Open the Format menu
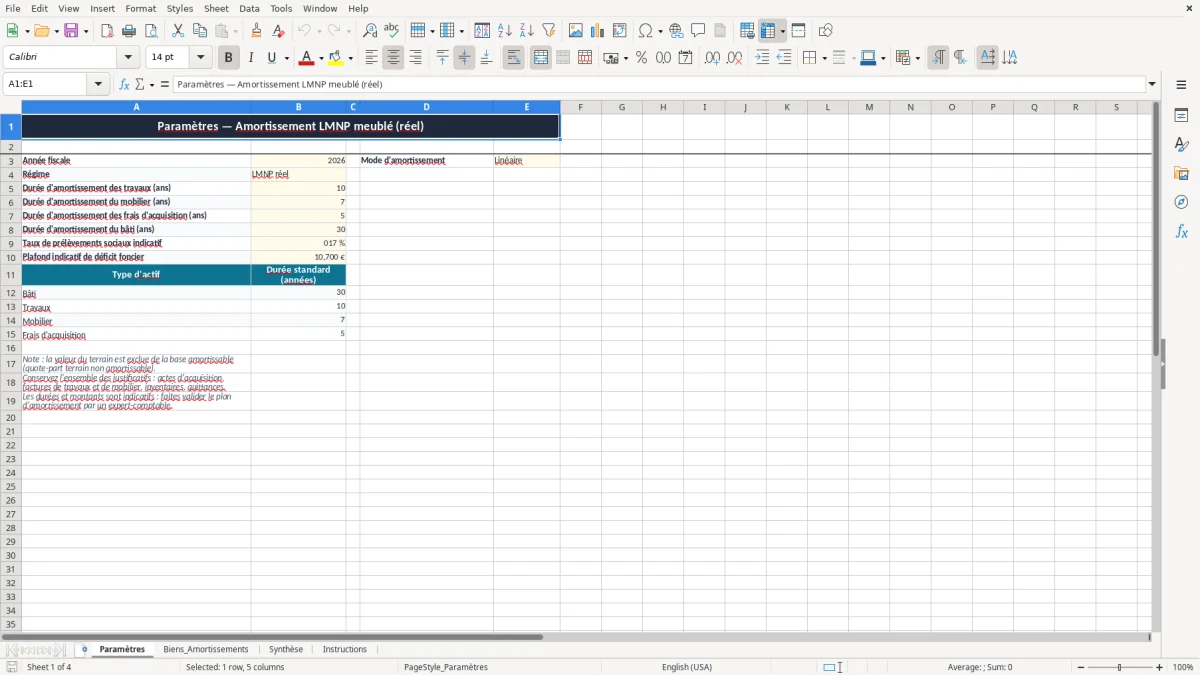Viewport: 1200px width, 675px height. [141, 8]
